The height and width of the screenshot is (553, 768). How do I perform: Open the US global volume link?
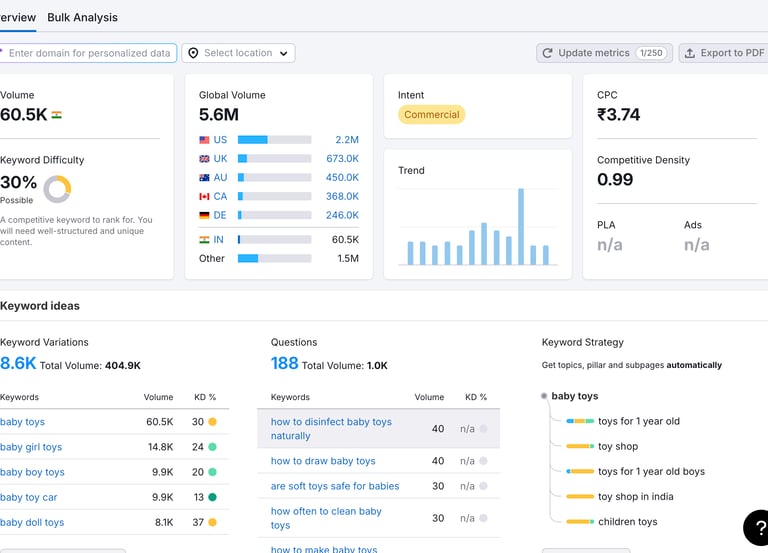220,140
